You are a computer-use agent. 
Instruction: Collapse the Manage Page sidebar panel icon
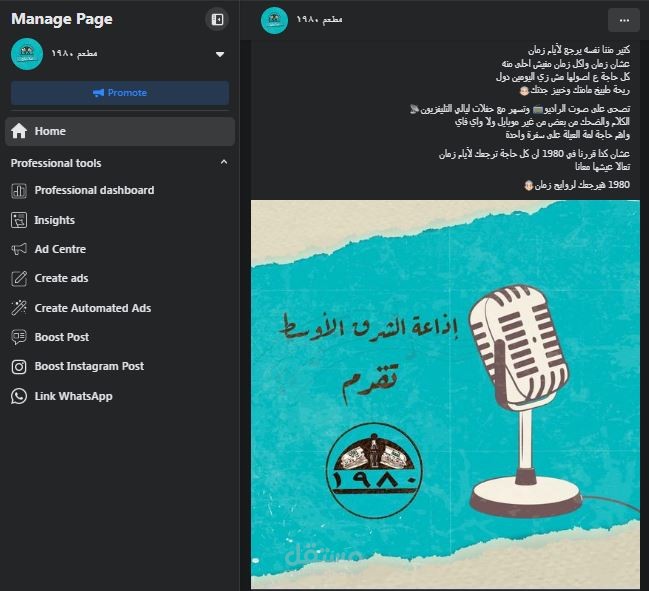tap(217, 19)
